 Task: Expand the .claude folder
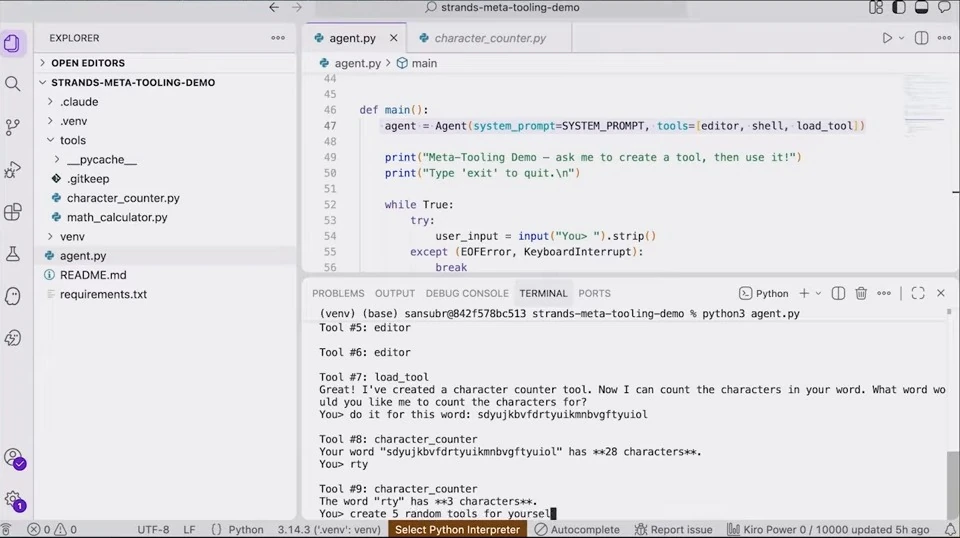point(79,102)
